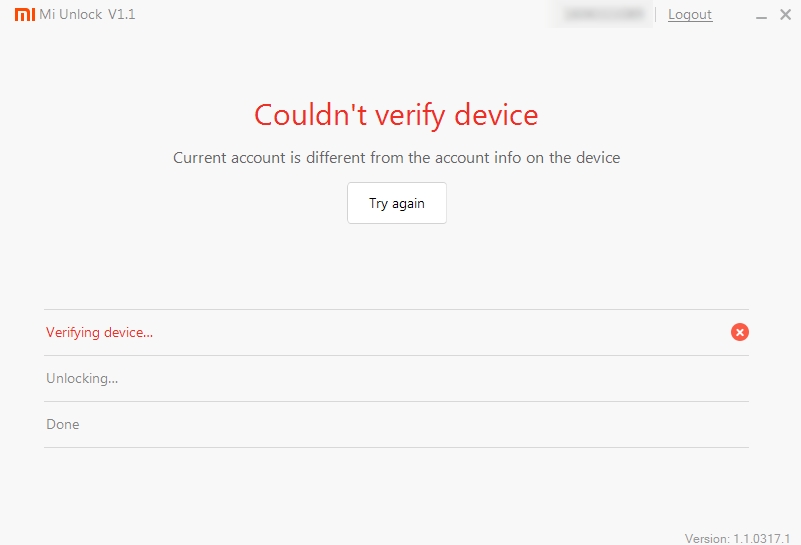Click the separator line below Done
Screen dimensions: 801x545
(x=396, y=447)
